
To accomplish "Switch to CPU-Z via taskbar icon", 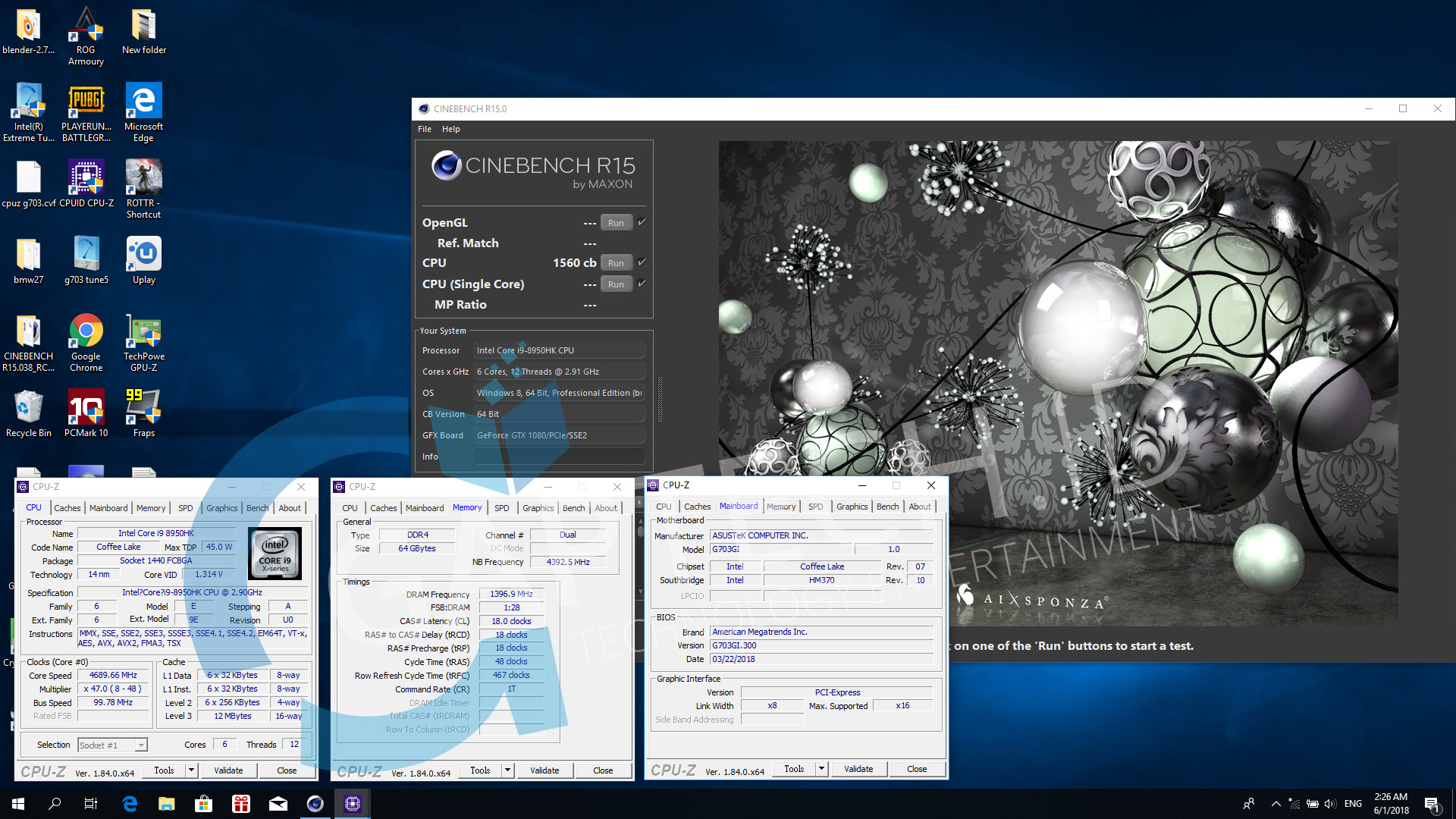I will click(353, 804).
